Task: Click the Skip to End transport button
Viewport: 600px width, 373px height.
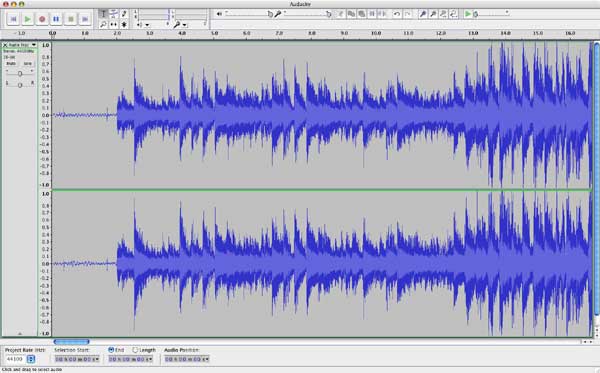Action: [85, 19]
